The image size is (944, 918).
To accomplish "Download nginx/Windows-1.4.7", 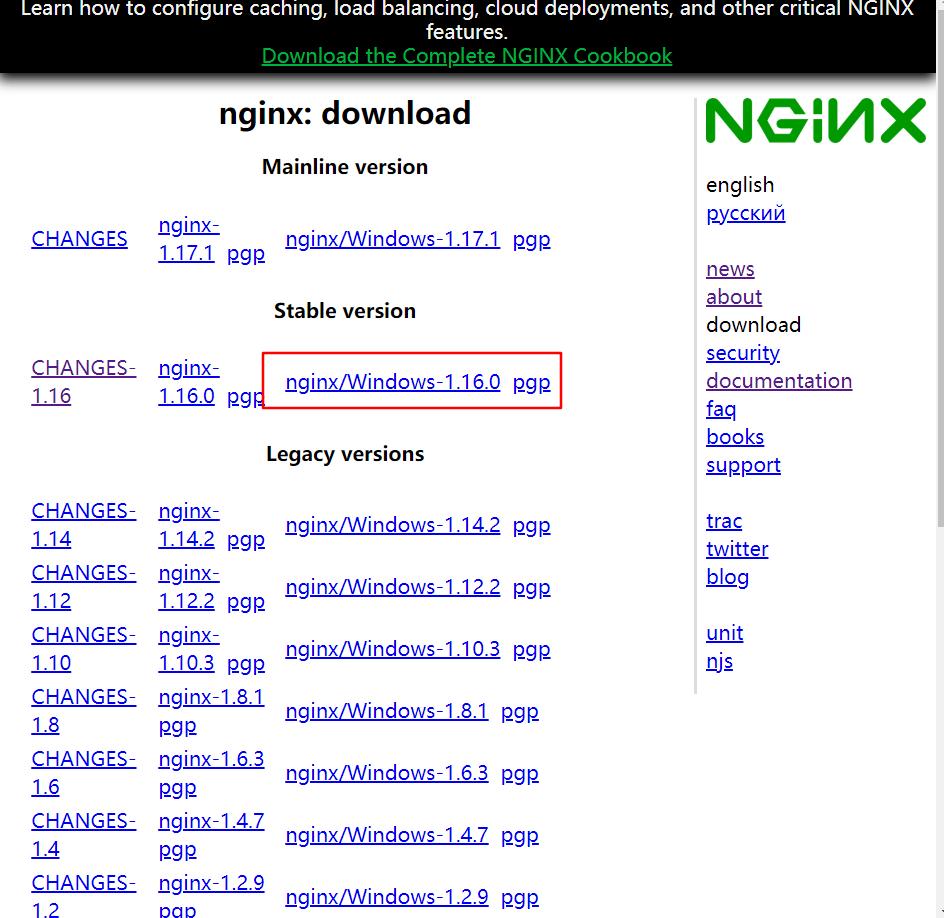I will point(387,835).
